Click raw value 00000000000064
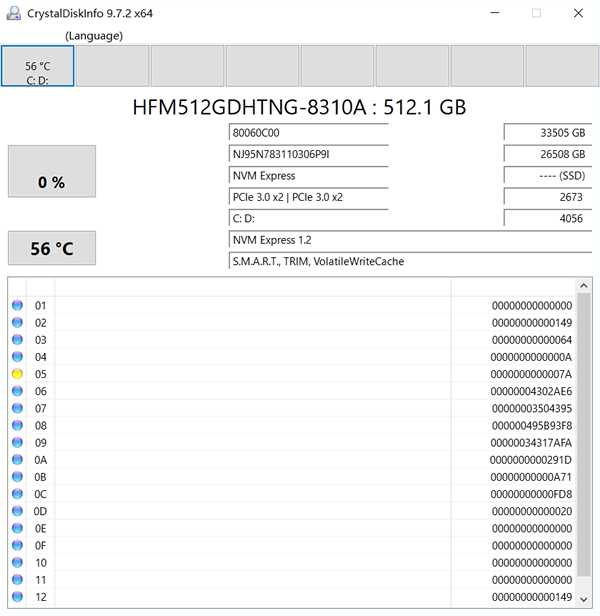The image size is (600, 616). [531, 340]
